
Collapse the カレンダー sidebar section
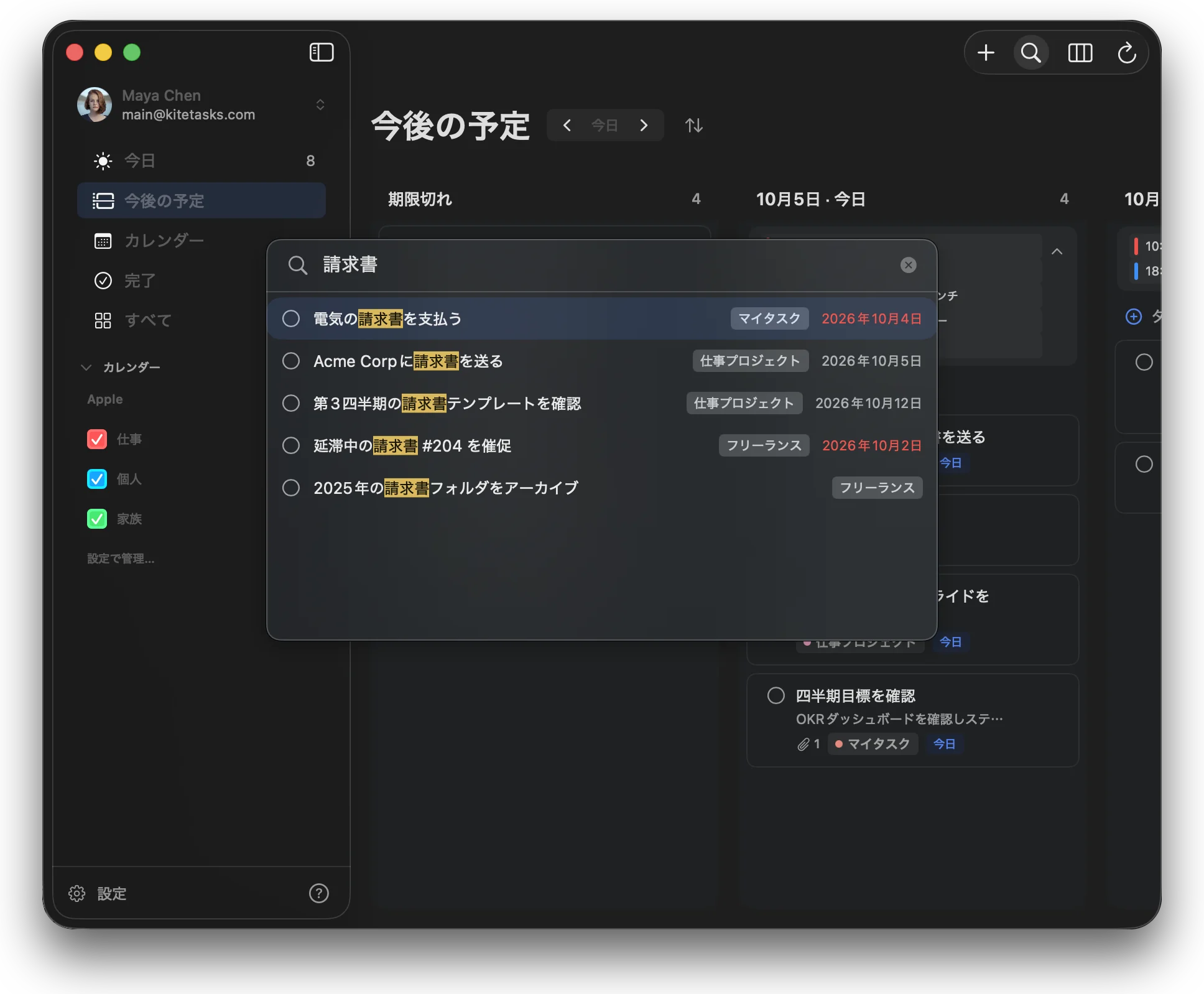point(86,367)
